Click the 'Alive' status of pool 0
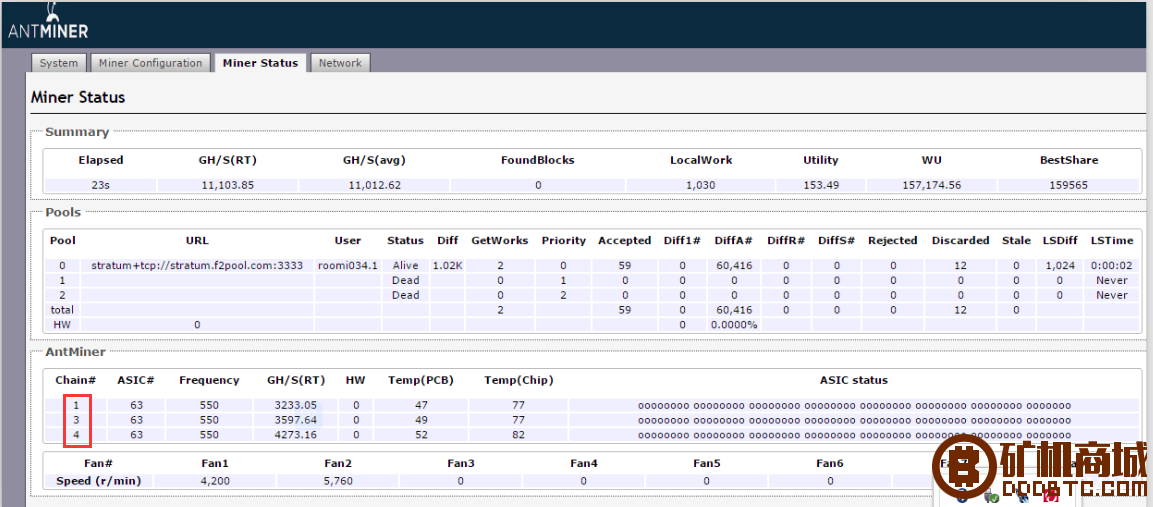The image size is (1153, 507). click(405, 265)
